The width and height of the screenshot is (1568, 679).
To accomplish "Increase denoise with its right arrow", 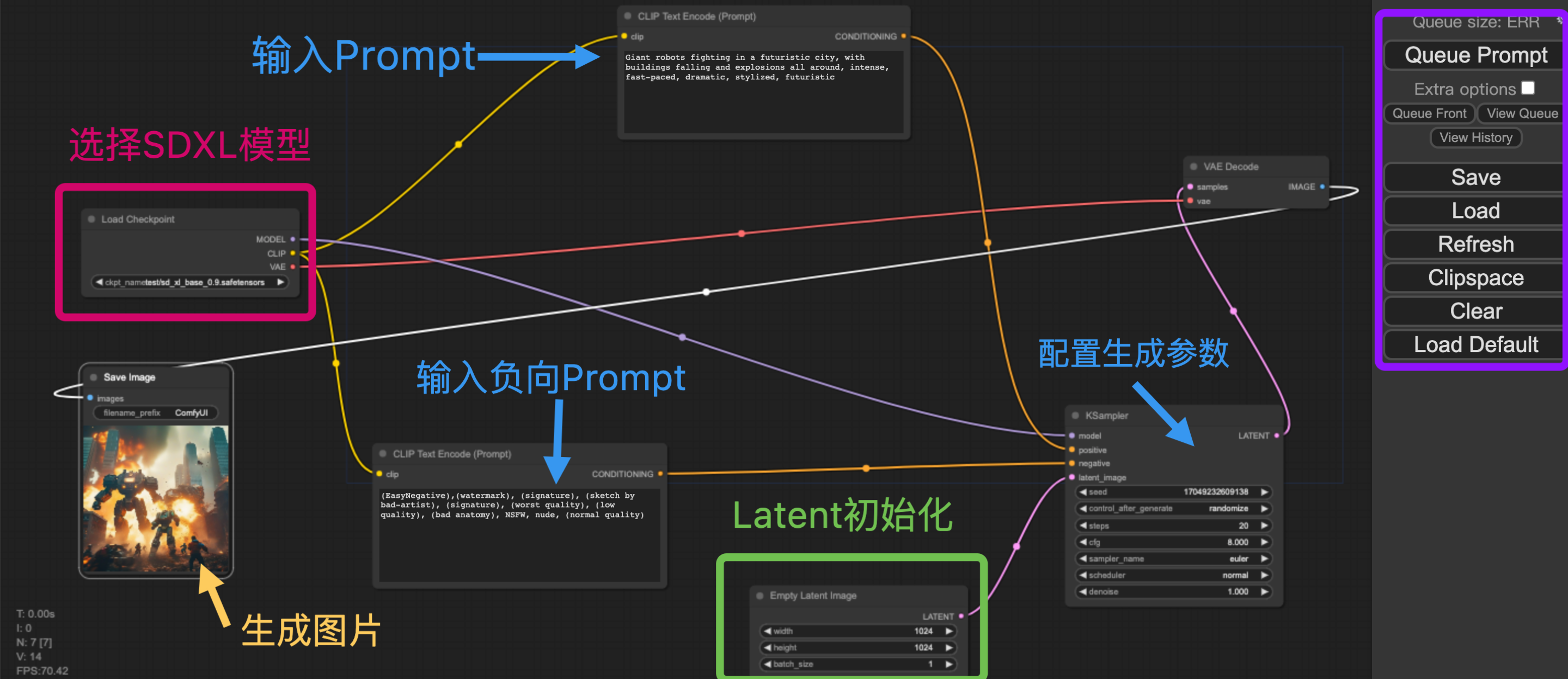I will click(x=1264, y=591).
